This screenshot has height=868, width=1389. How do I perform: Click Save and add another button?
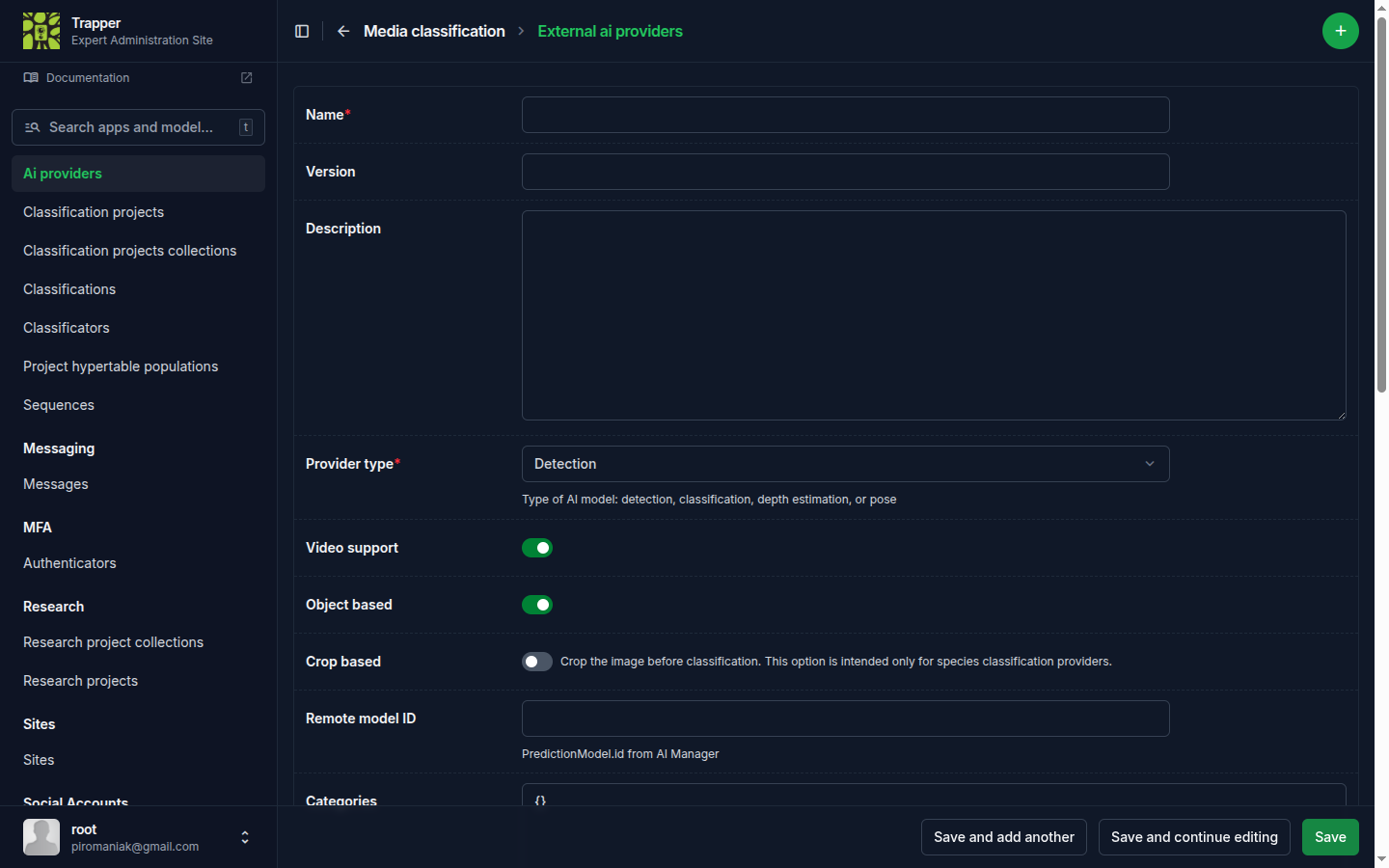(1003, 837)
